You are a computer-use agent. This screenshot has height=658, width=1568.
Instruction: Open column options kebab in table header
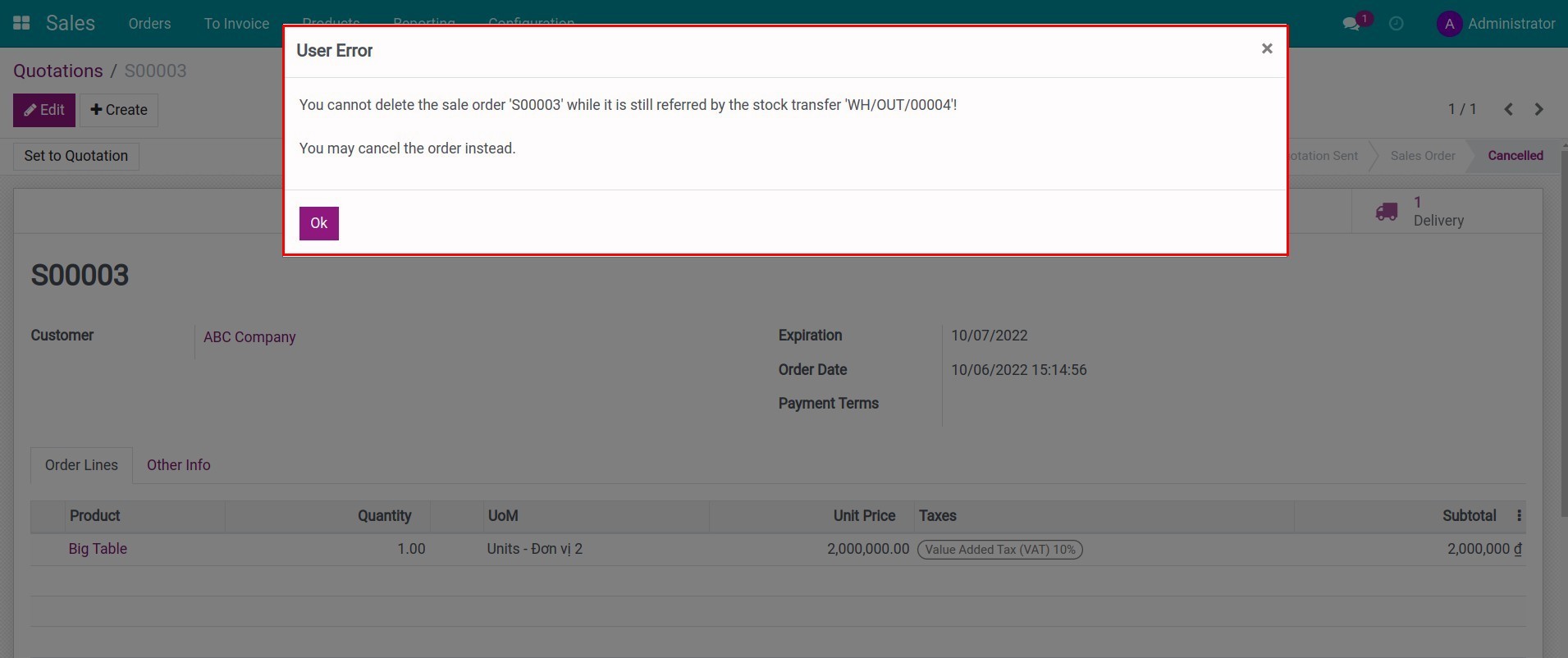(1519, 515)
